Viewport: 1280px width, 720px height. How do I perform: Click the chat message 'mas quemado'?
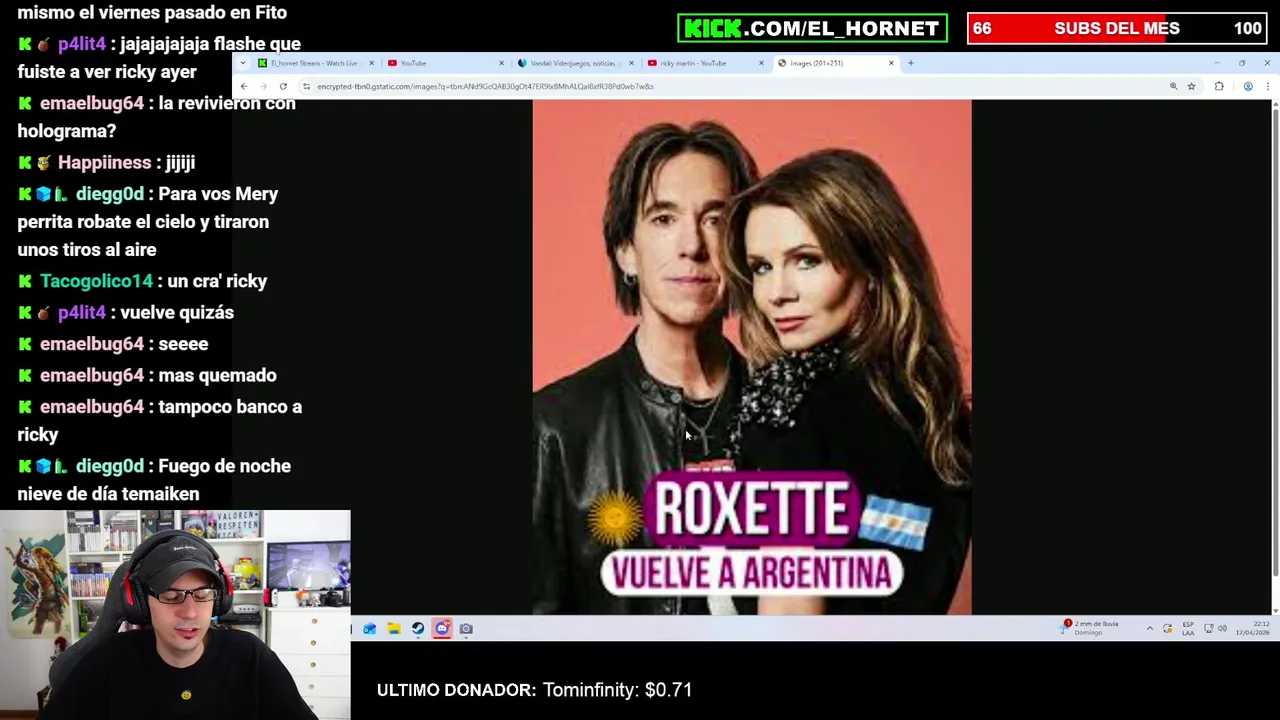point(217,375)
